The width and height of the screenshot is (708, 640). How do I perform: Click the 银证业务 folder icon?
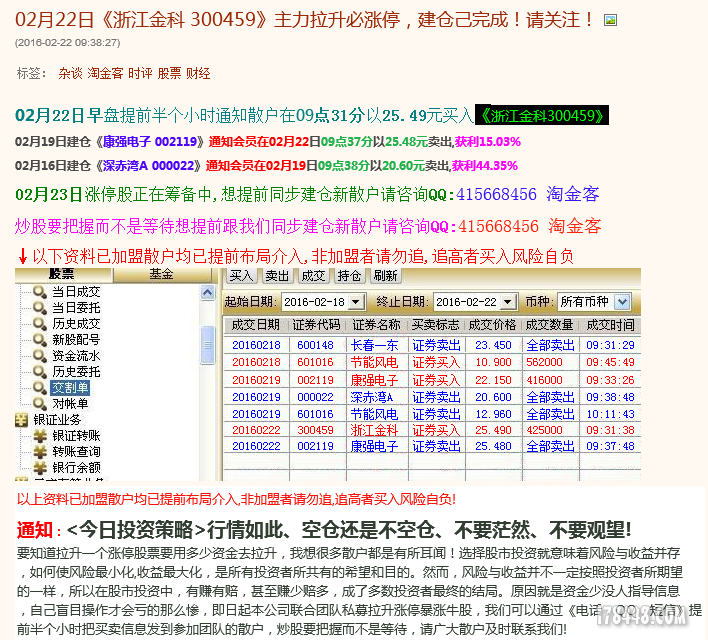point(22,420)
